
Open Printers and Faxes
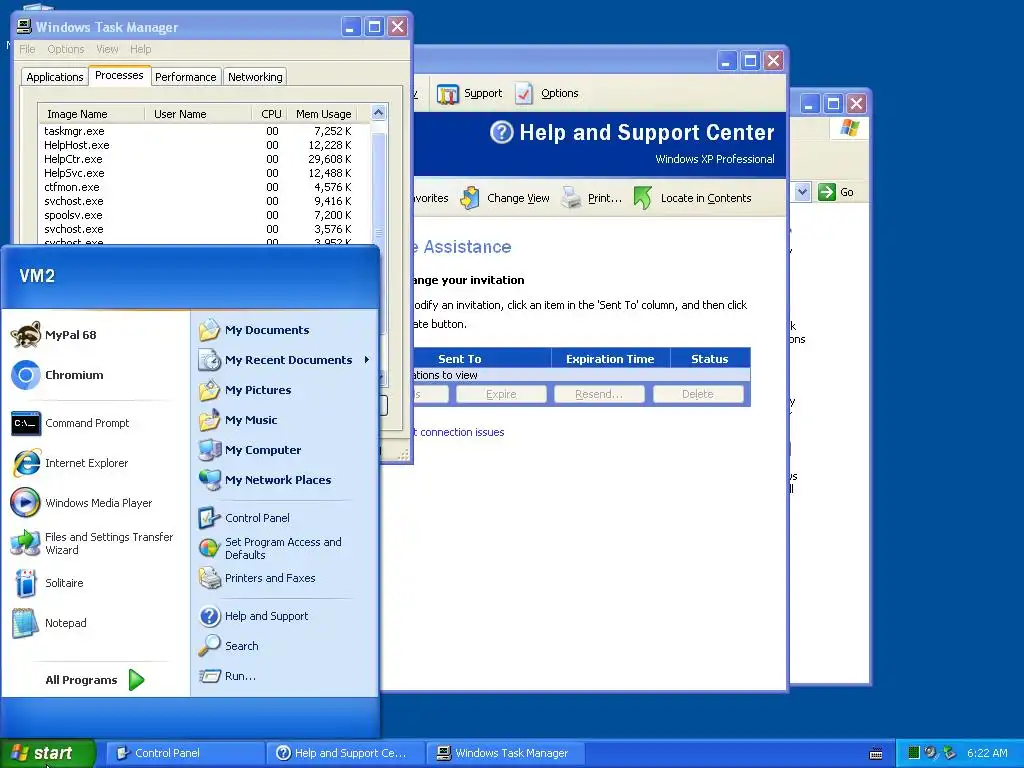click(257, 578)
